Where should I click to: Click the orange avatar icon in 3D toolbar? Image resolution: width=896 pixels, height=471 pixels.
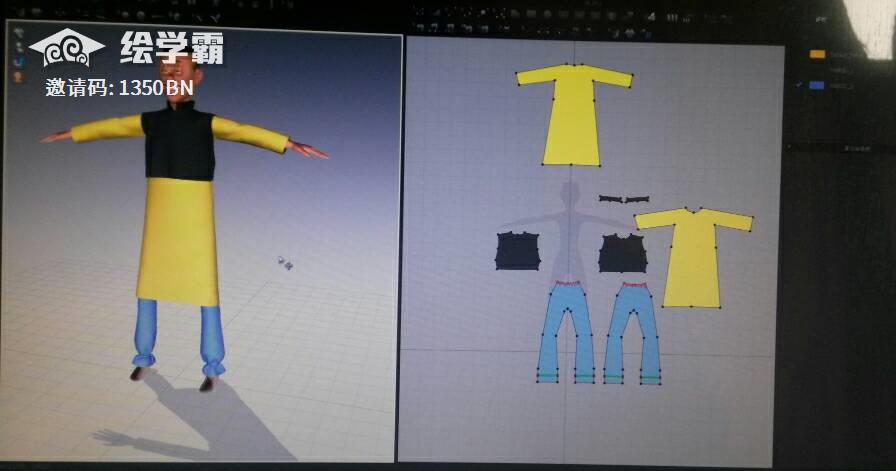pos(18,76)
